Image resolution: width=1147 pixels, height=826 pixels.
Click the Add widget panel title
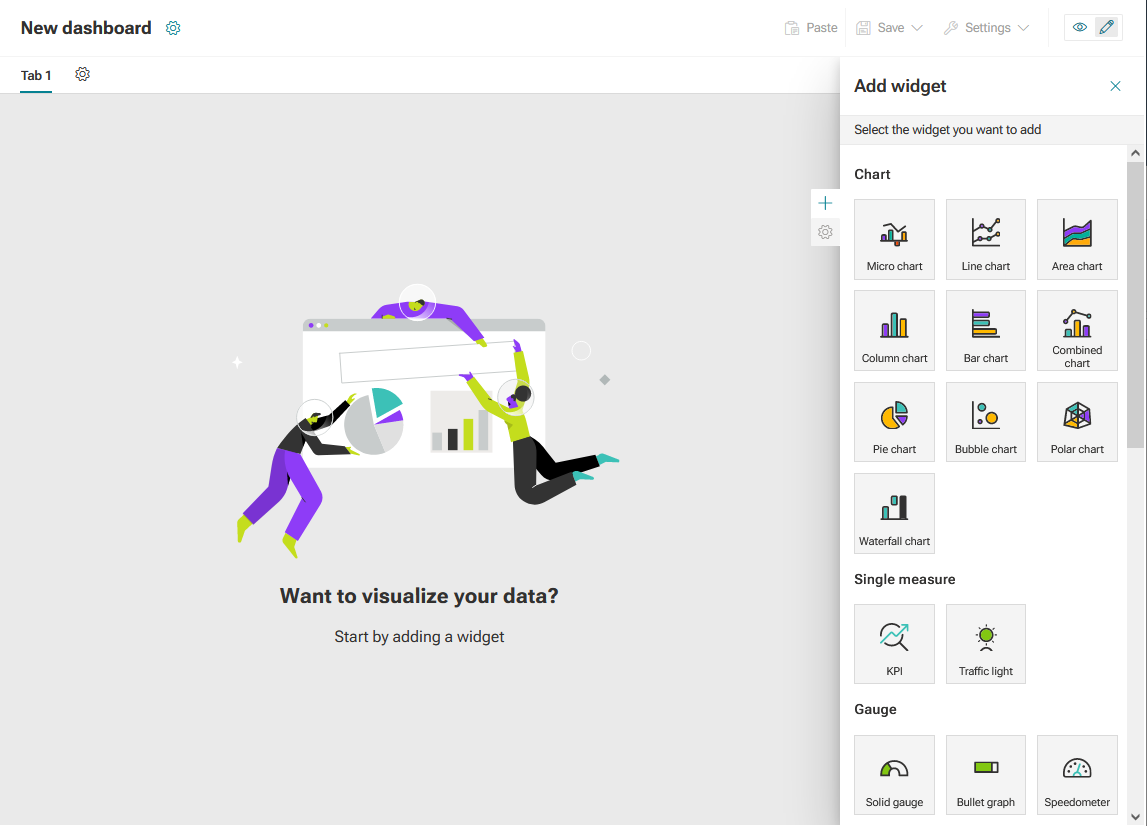click(x=900, y=86)
